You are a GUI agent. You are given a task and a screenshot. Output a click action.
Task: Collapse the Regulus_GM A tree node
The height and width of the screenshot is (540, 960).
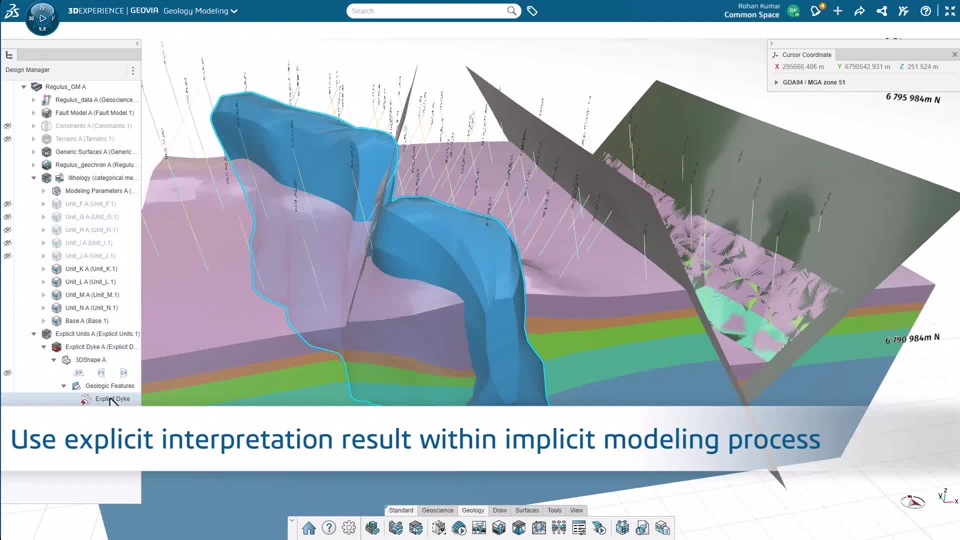(x=24, y=87)
